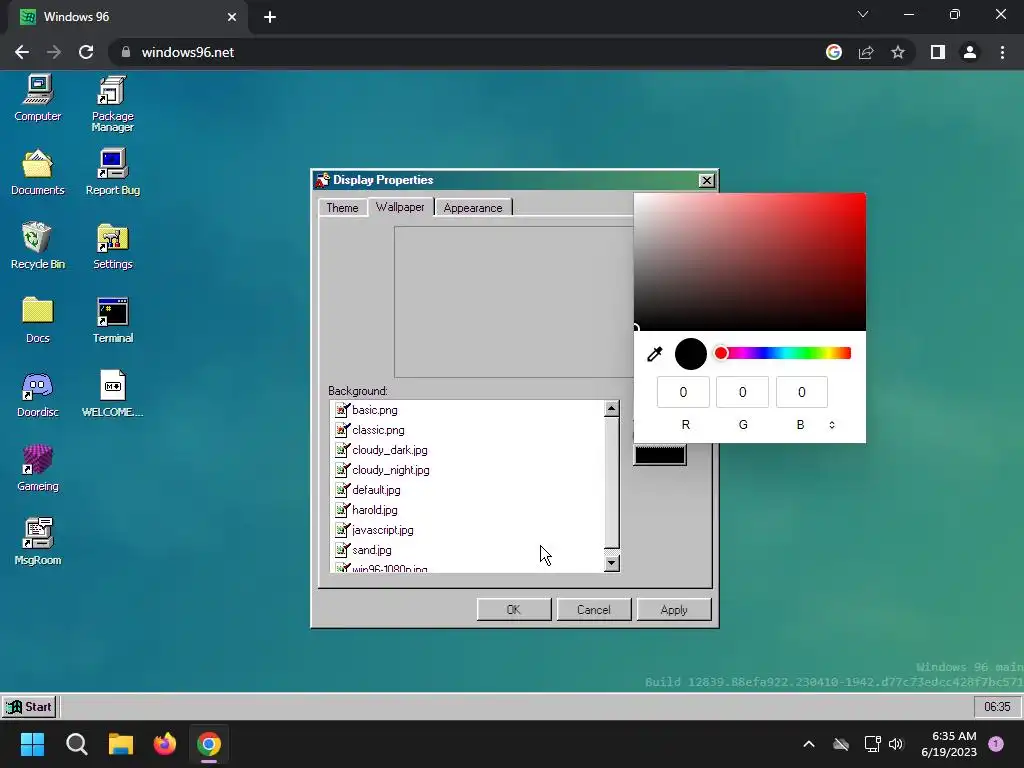Open the Doordisc shortcut icon
1024x768 pixels.
pyautogui.click(x=38, y=394)
